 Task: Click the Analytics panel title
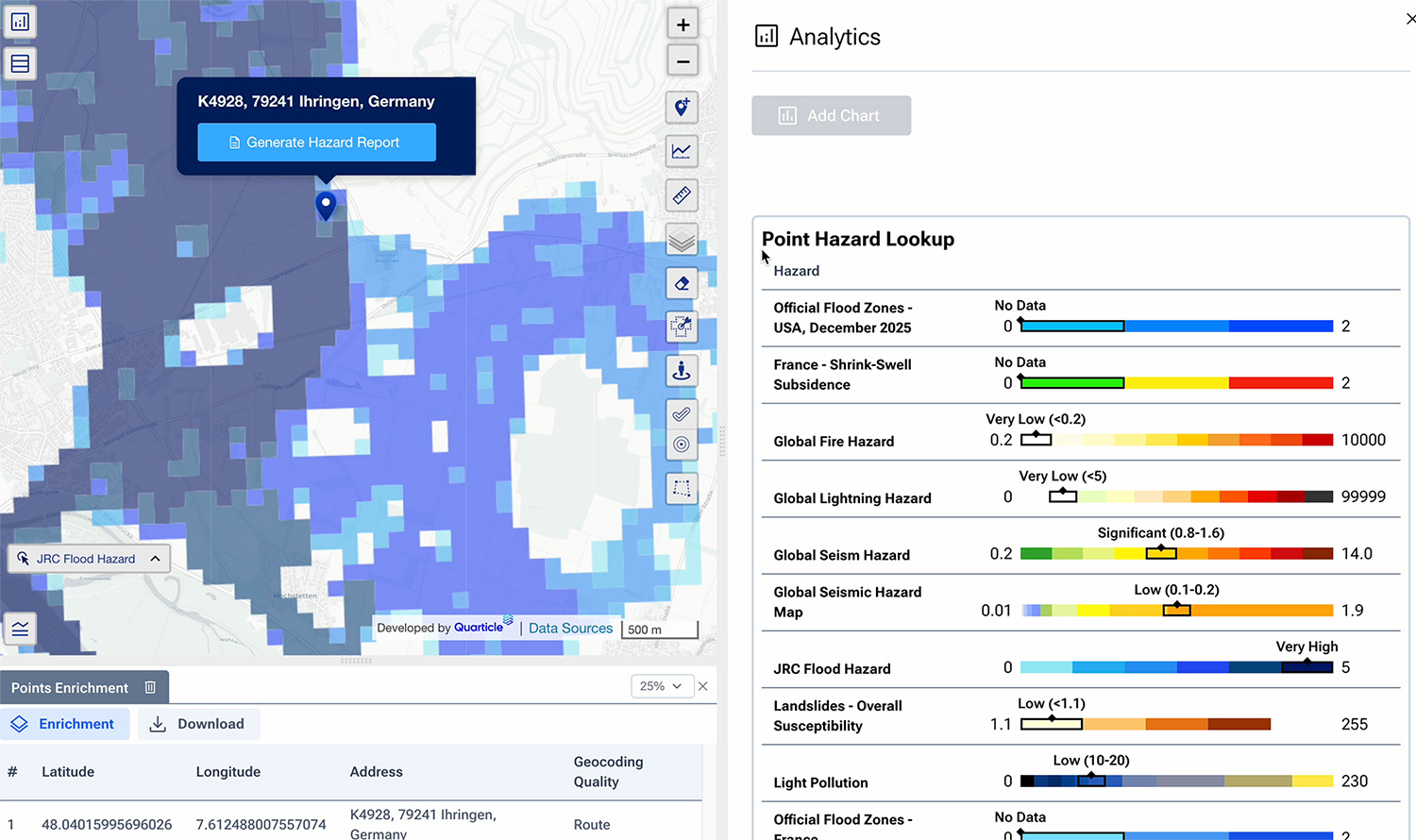(x=834, y=37)
